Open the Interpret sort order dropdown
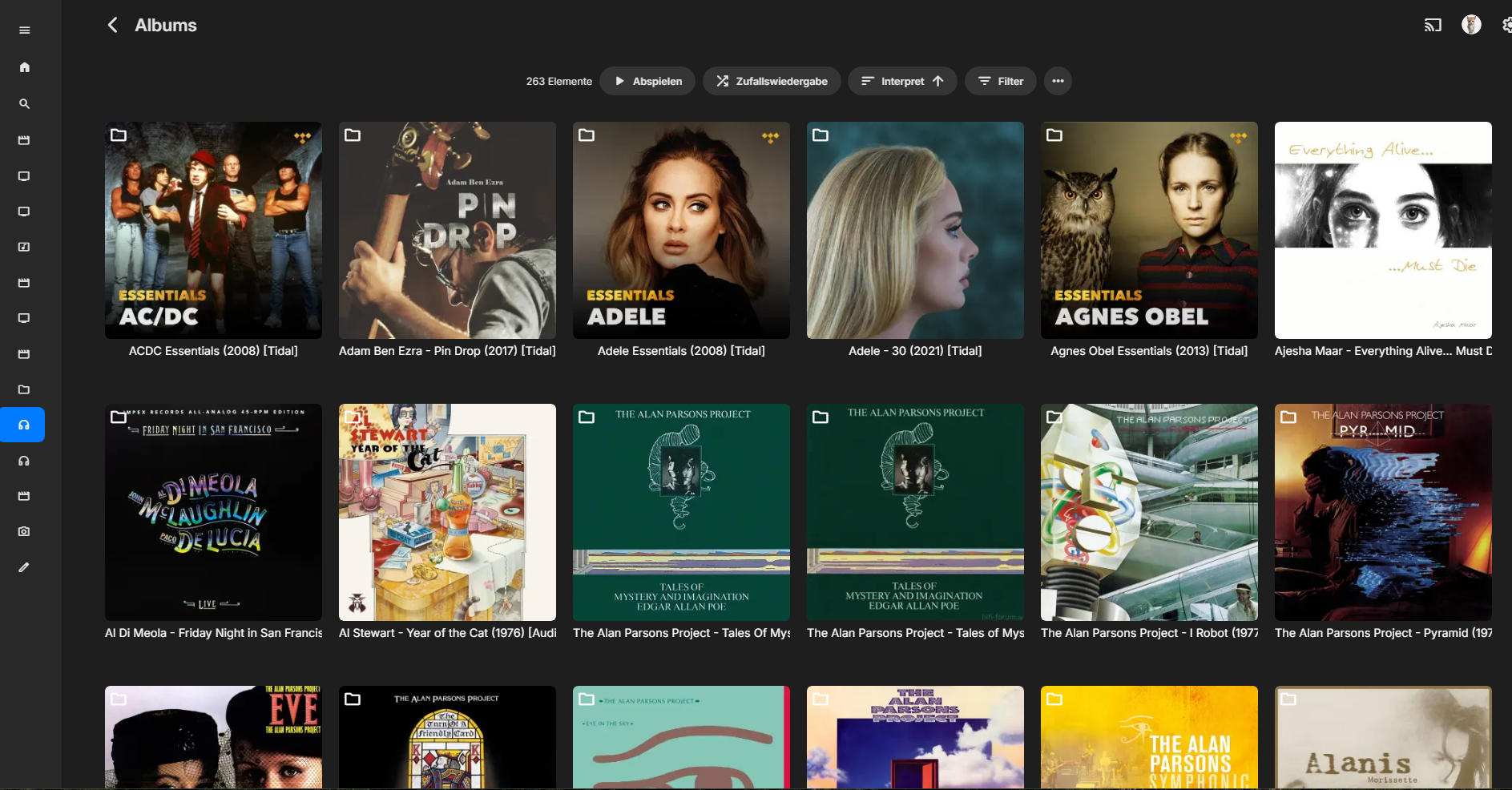The image size is (1512, 790). (902, 81)
